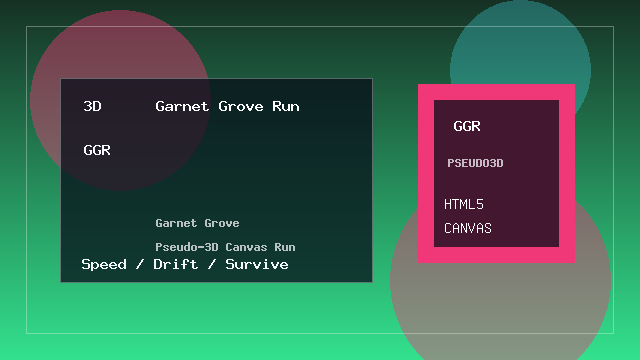The image size is (640, 360).
Task: Click the 'Garnet Grove Run' title text
Action: [x=227, y=106]
